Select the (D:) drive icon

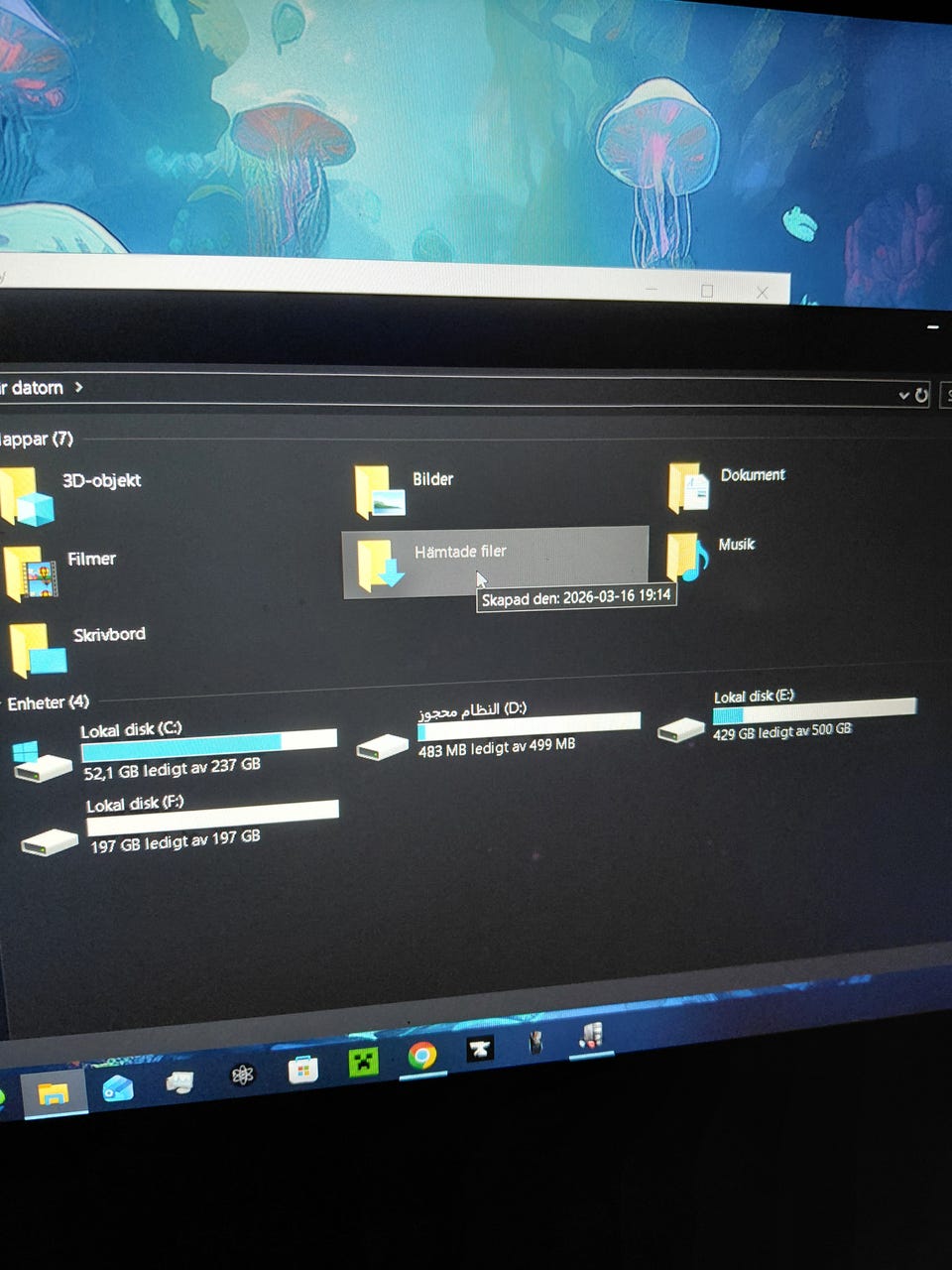tap(382, 746)
